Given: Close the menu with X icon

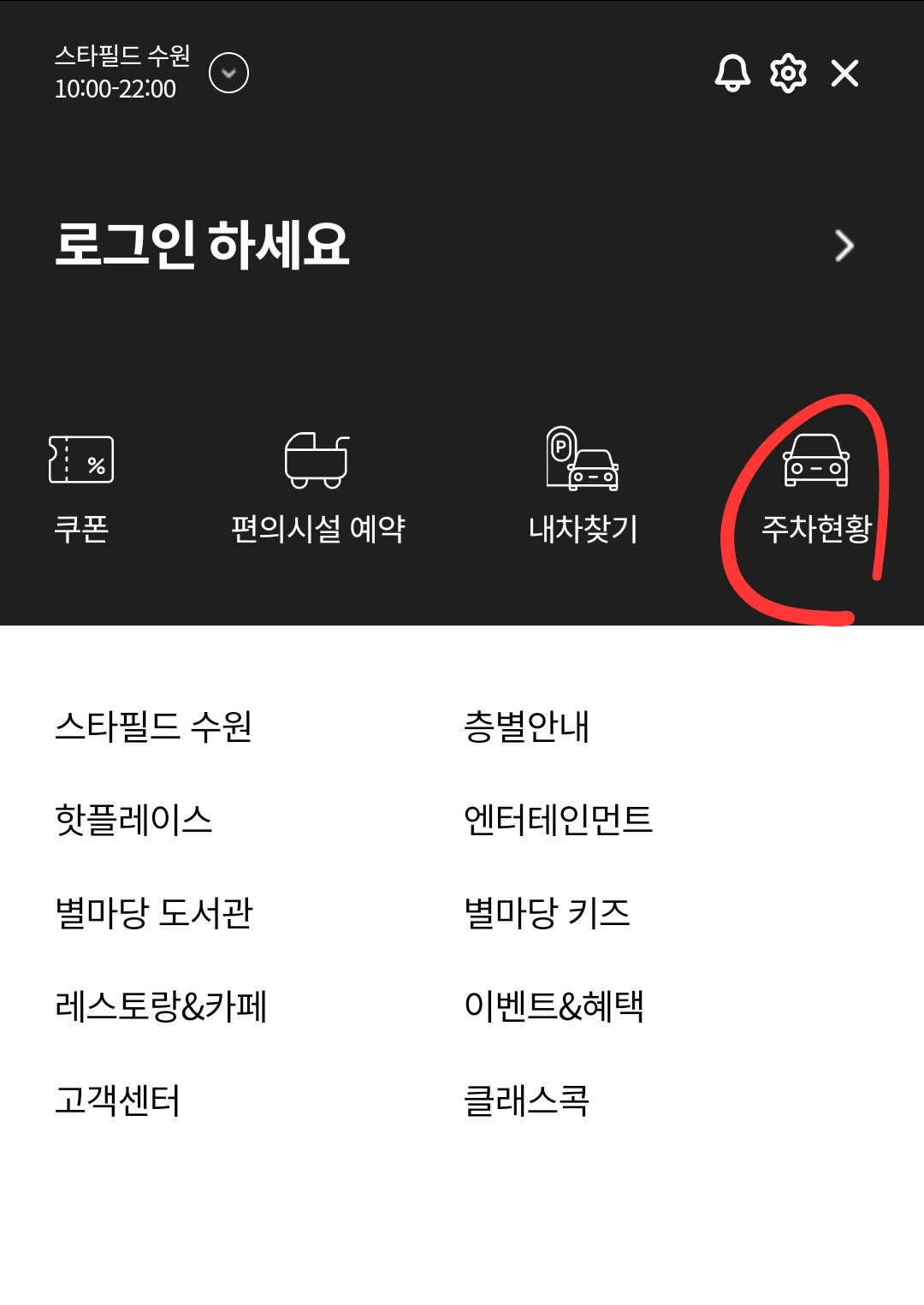Looking at the screenshot, I should [844, 74].
